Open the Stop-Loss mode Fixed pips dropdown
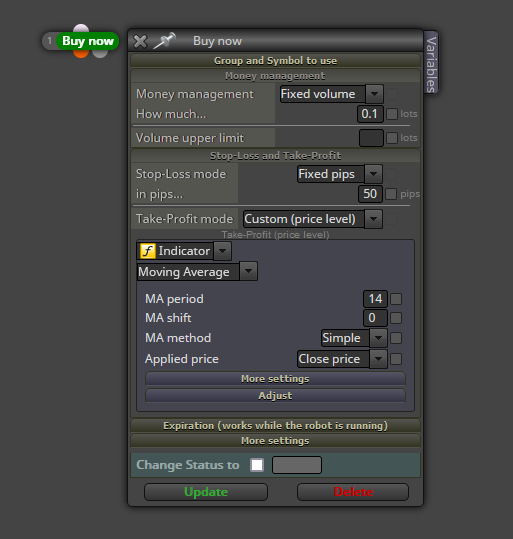 pyautogui.click(x=340, y=174)
